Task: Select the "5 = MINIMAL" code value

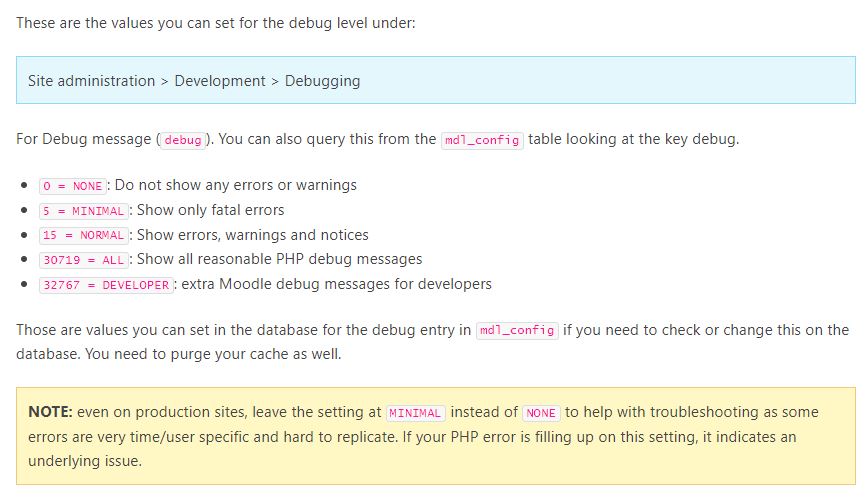Action: 83,211
